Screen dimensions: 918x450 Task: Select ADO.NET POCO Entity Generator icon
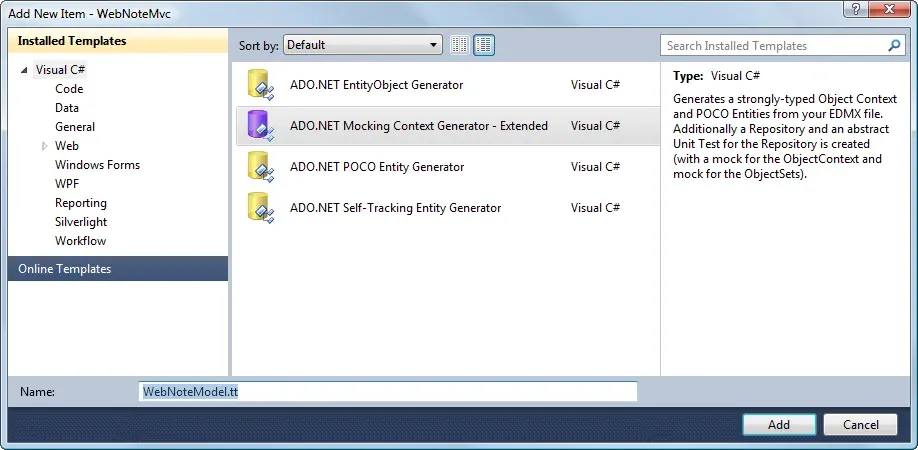260,167
